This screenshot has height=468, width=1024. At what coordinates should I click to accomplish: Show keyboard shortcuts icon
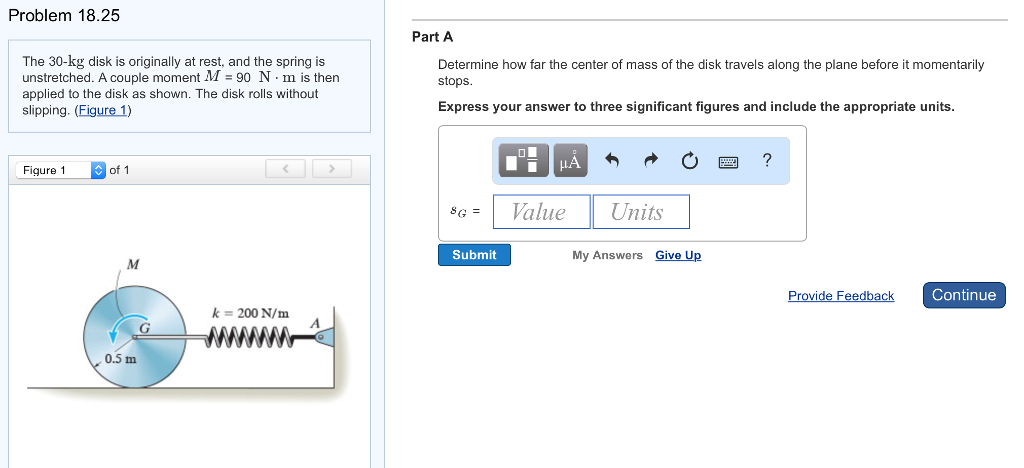pyautogui.click(x=728, y=160)
